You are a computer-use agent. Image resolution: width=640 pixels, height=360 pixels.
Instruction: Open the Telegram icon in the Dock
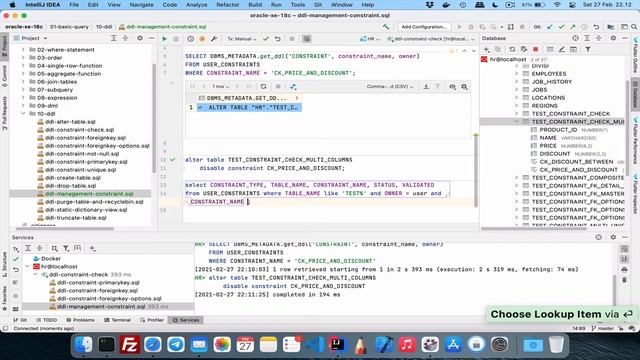click(176, 345)
